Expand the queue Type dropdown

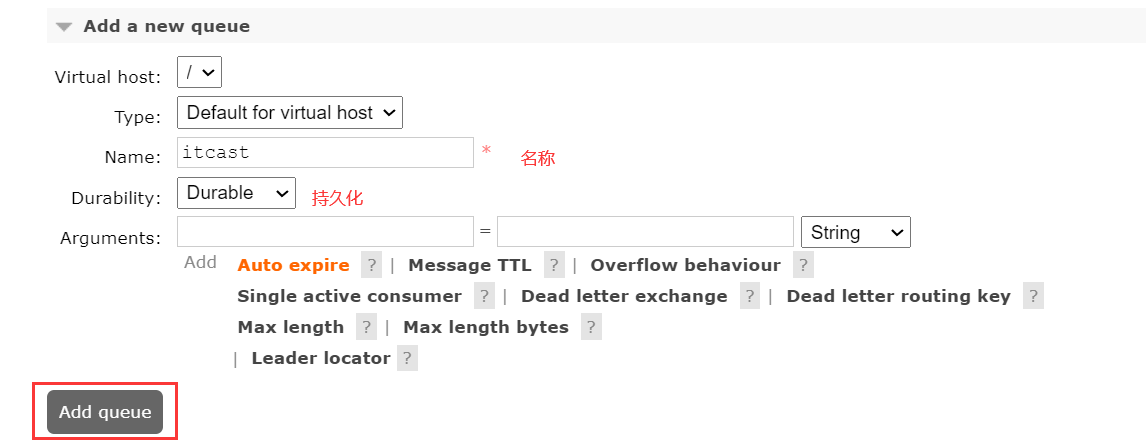(x=289, y=112)
